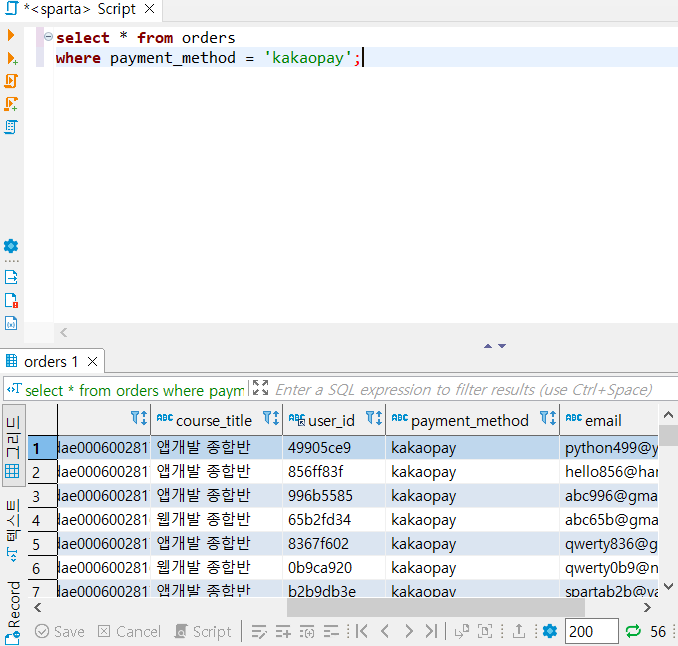Viewport: 678px width, 646px height.
Task: Export data with the upload arrow icon
Action: point(518,632)
